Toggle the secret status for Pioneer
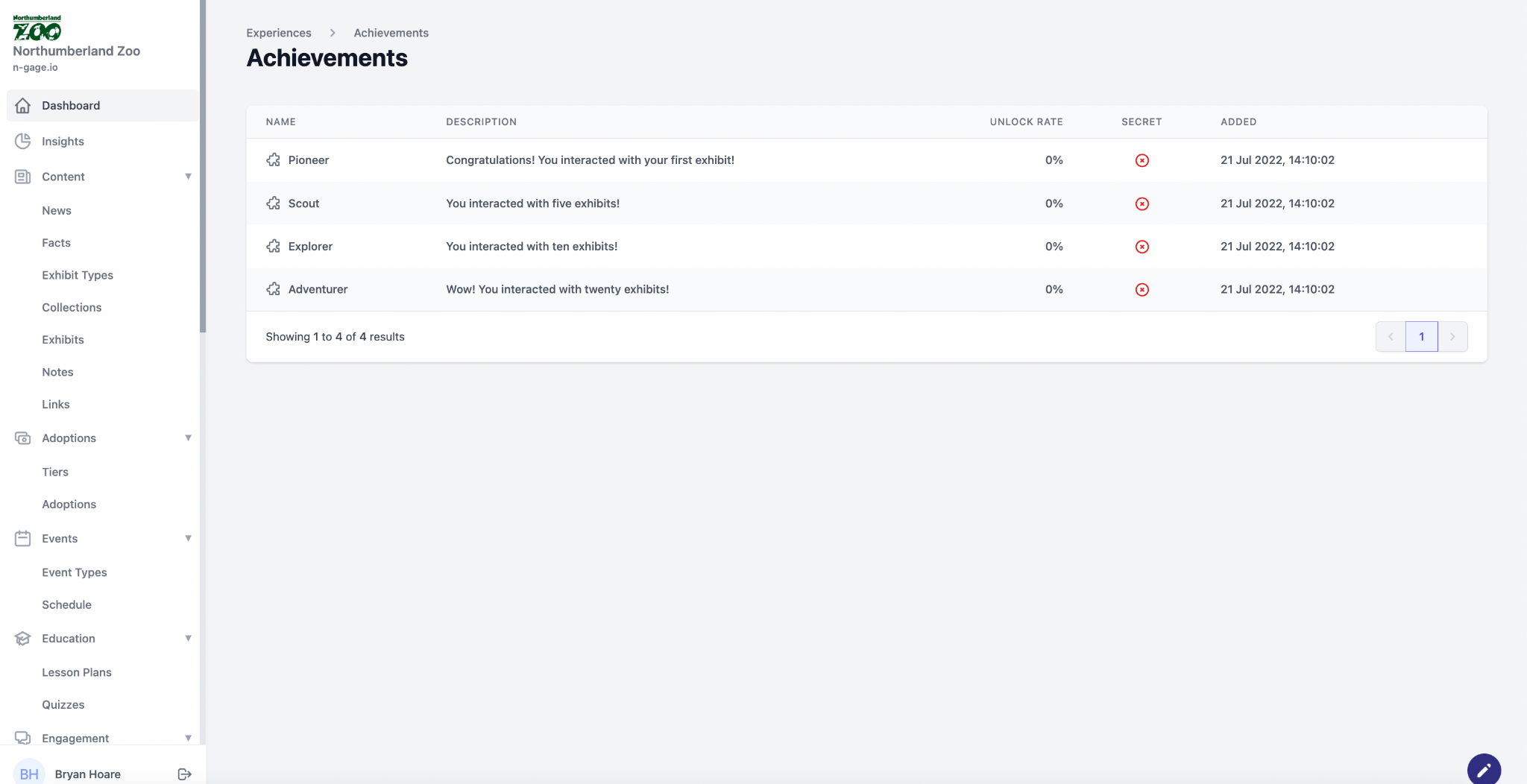Screen dimensions: 1527x784 pyautogui.click(x=1142, y=160)
